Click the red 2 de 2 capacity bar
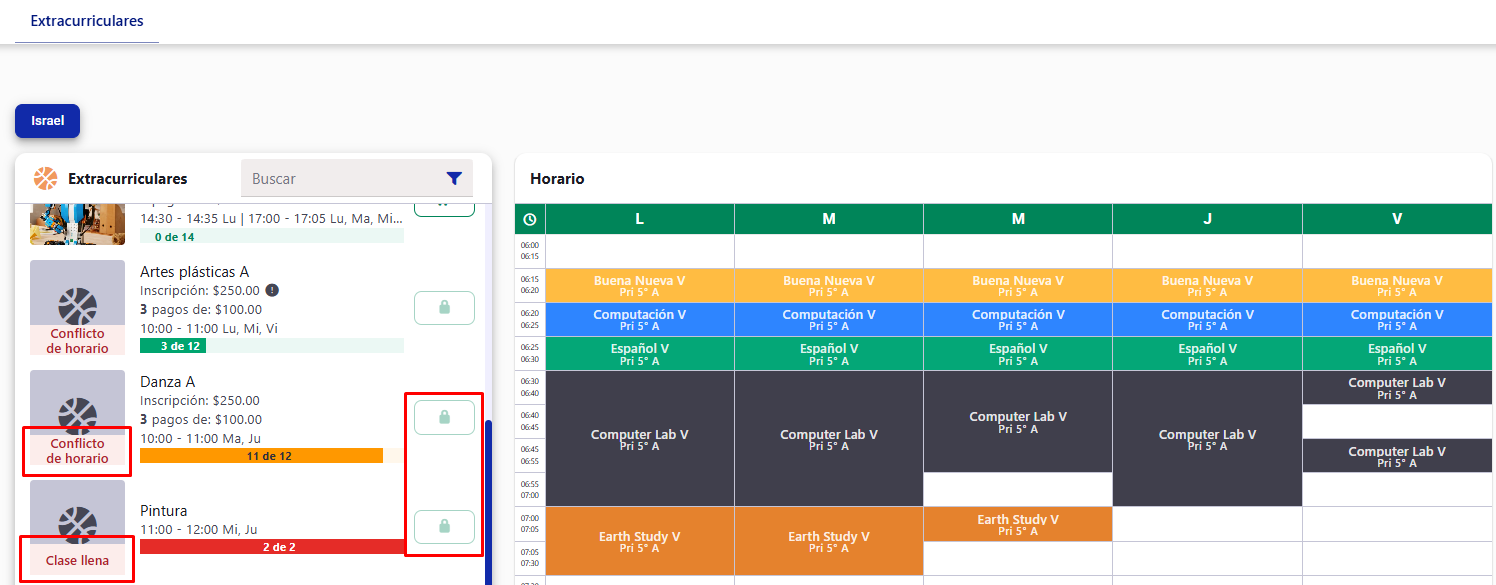The width and height of the screenshot is (1496, 585). coord(272,547)
